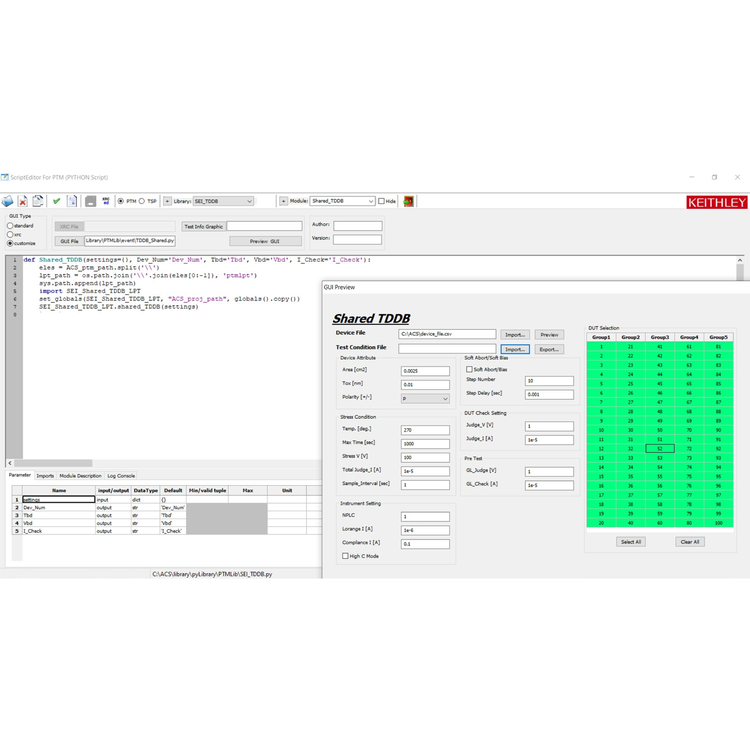Screen dimensions: 750x750
Task: Click the Dev_Num row in parameter table
Action: [166, 507]
